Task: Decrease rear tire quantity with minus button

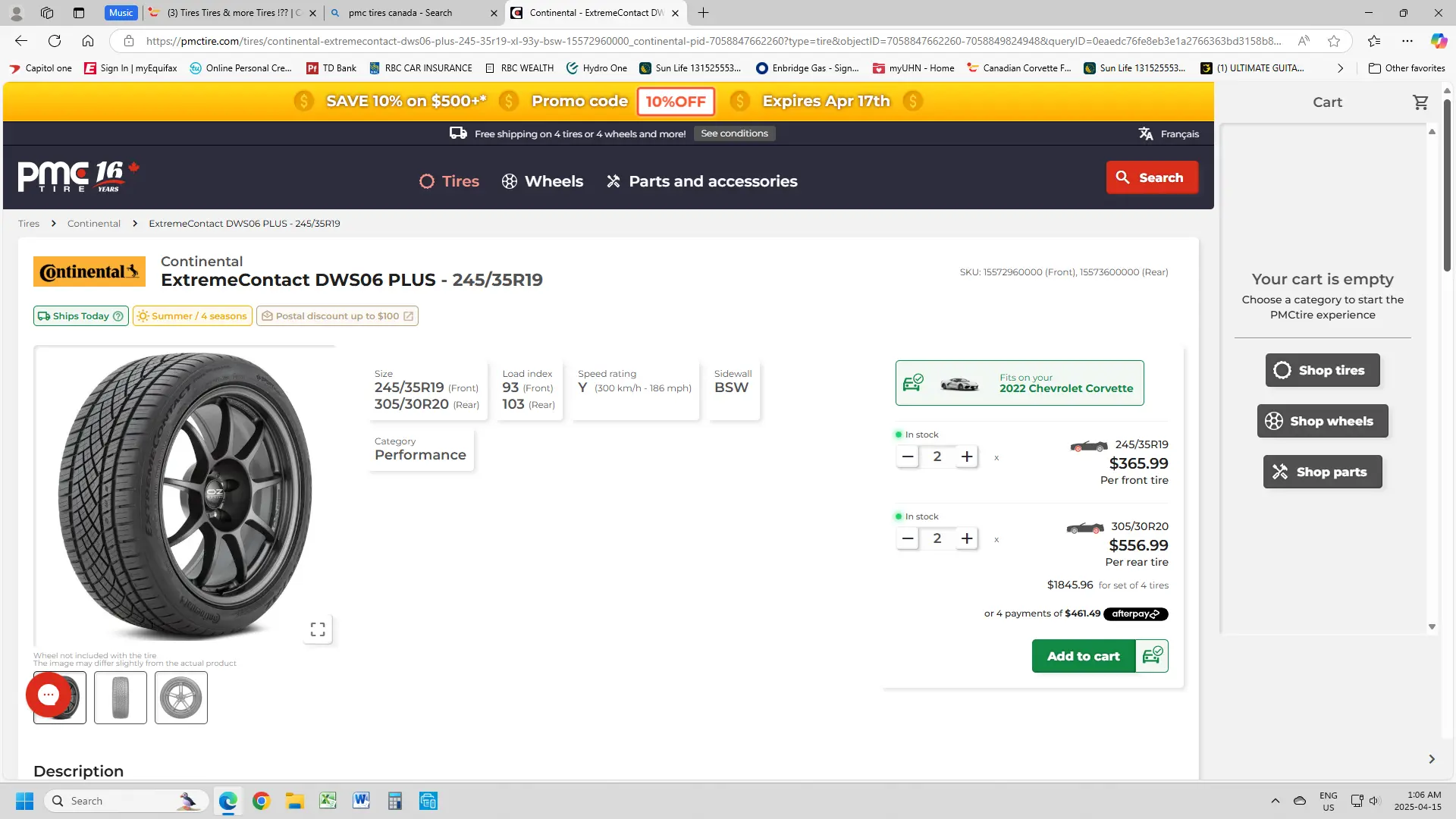Action: point(907,538)
